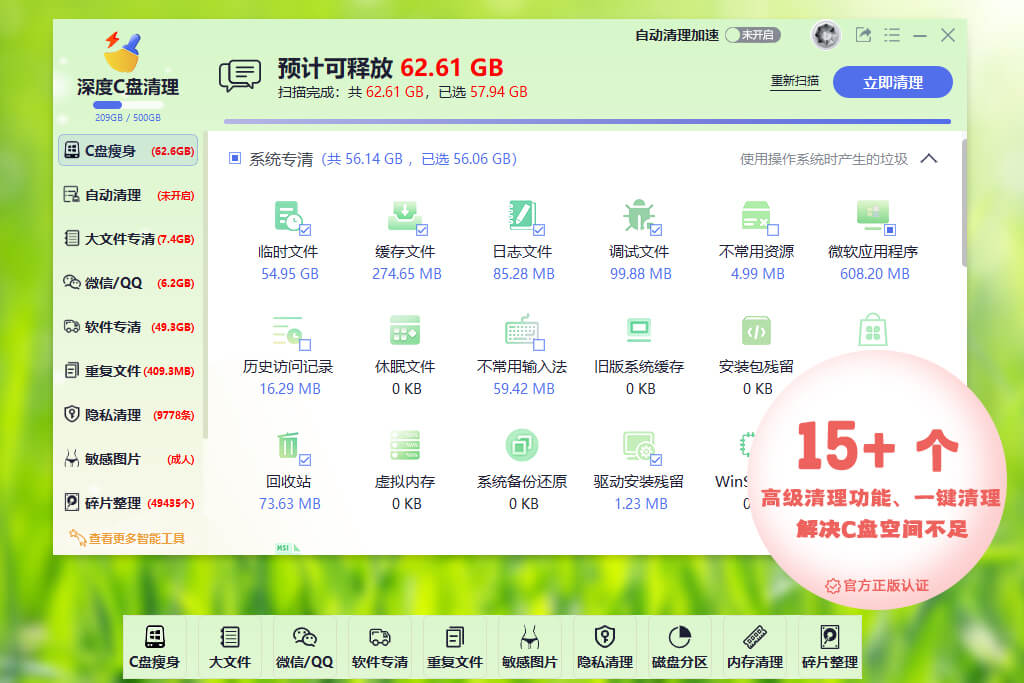
Task: Open the 微信/QQ sidebar tab
Action: pos(128,283)
